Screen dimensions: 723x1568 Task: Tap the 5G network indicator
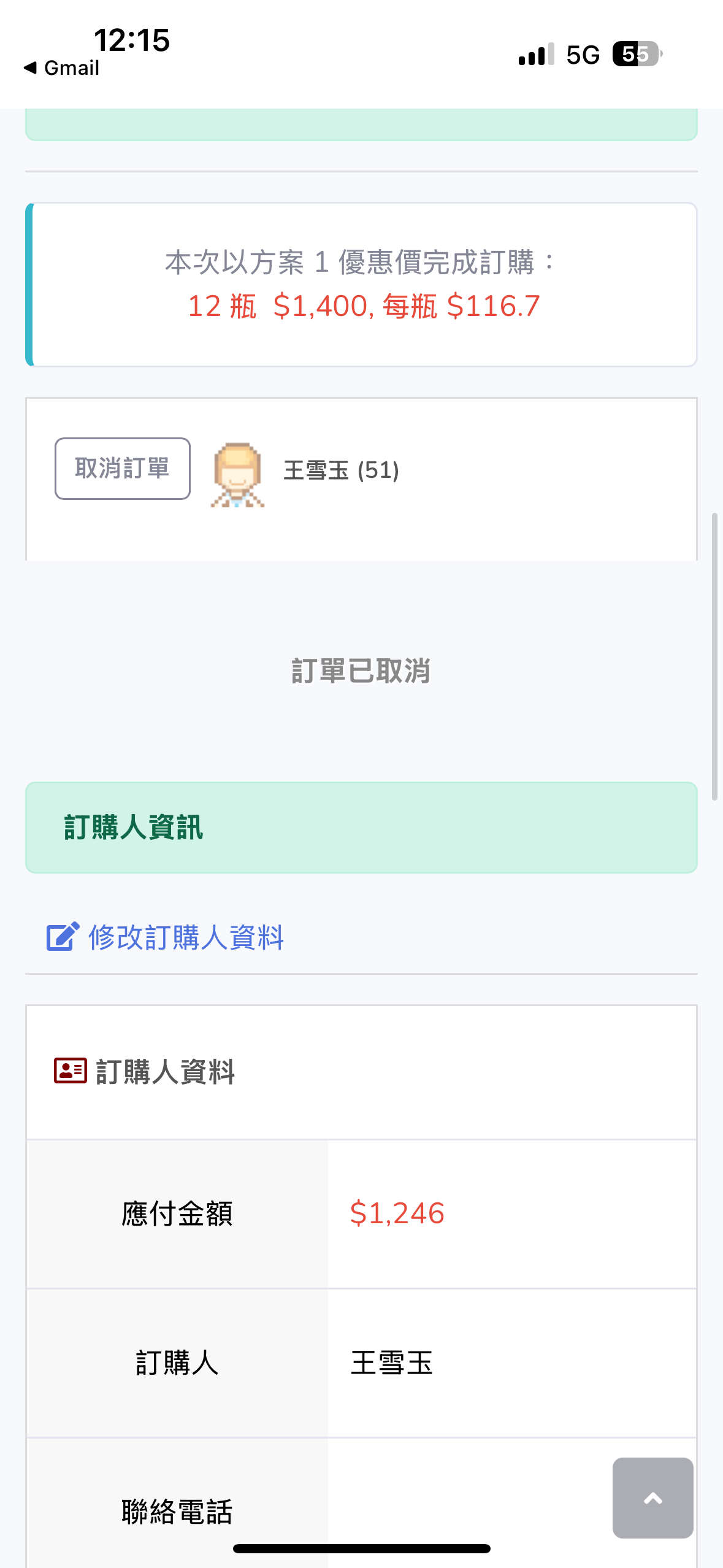coord(583,55)
